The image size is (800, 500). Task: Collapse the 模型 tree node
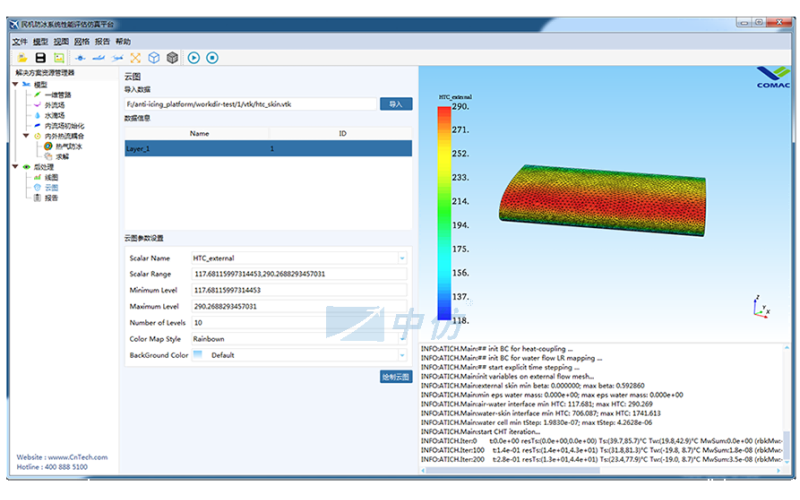click(x=15, y=84)
